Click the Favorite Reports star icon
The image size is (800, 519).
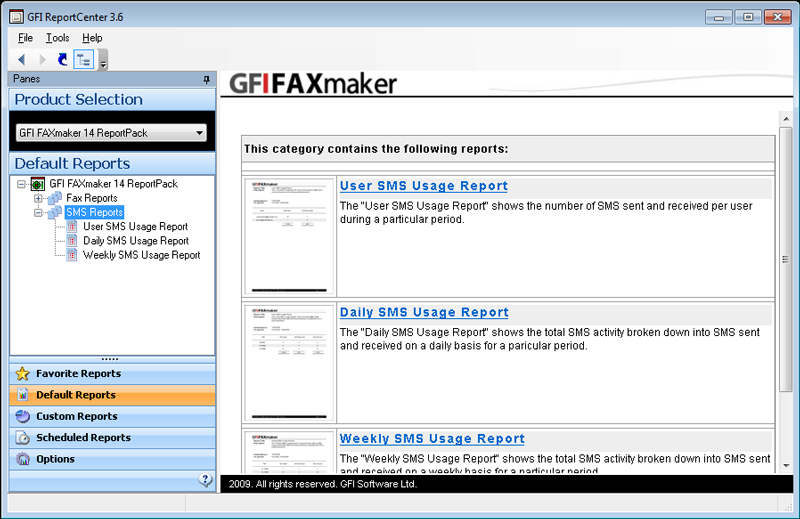tap(22, 374)
